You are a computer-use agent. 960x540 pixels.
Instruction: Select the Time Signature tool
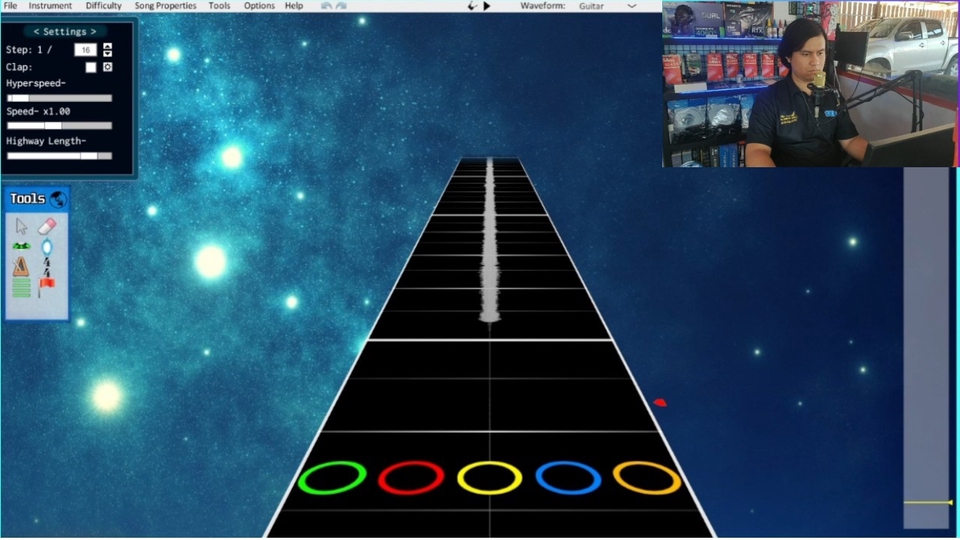point(47,267)
